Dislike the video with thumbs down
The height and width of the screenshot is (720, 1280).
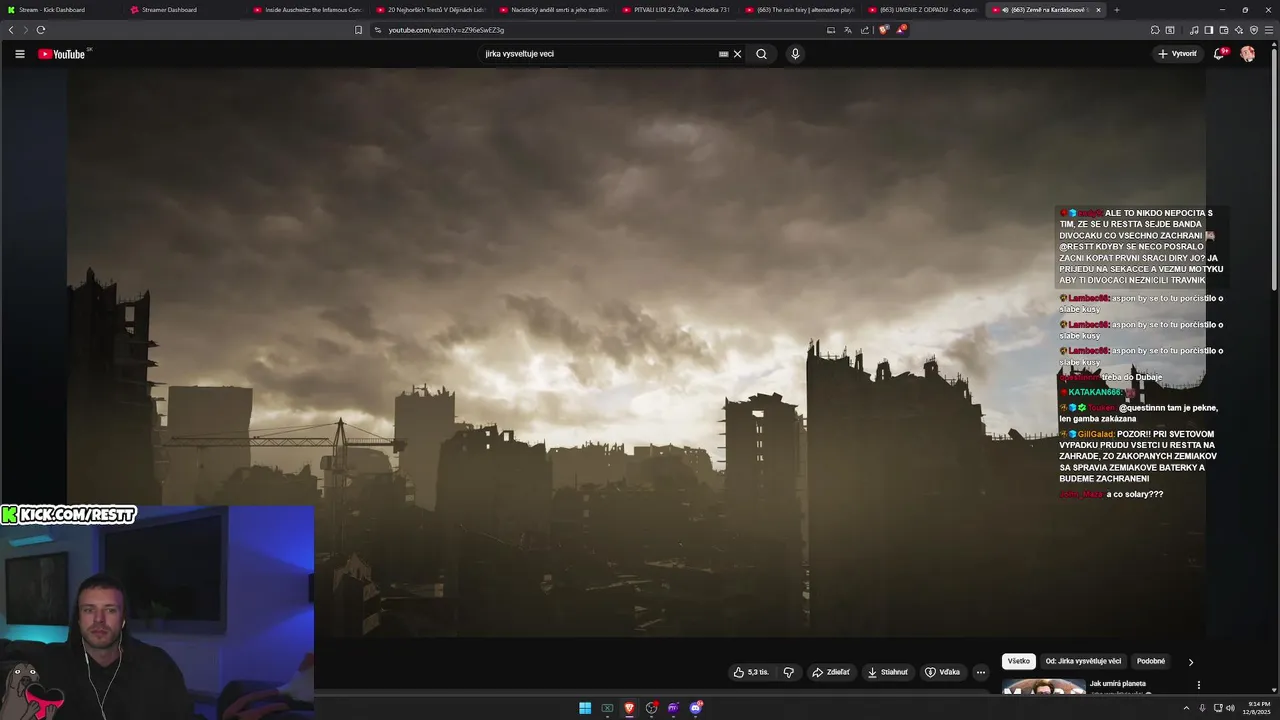click(788, 672)
